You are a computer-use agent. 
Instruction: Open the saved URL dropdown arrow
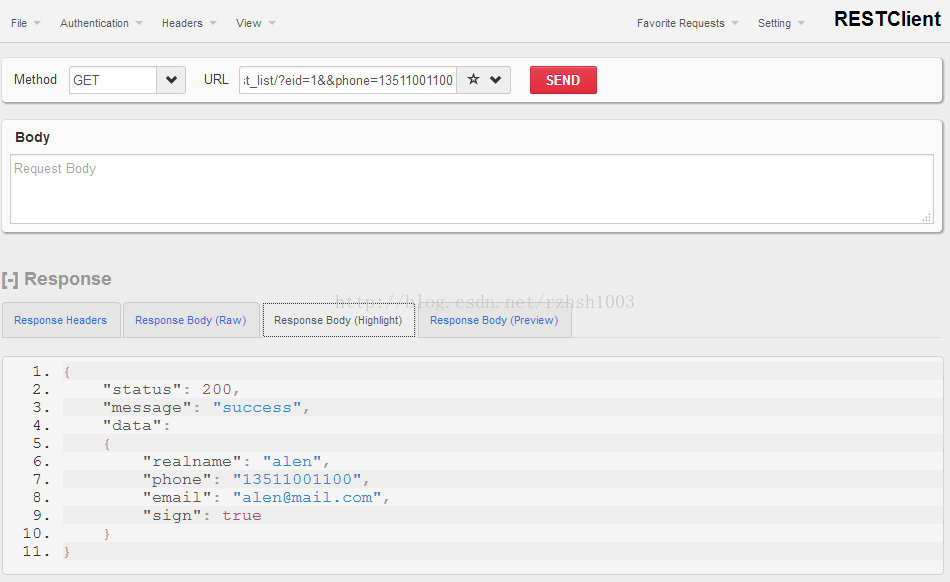(496, 80)
